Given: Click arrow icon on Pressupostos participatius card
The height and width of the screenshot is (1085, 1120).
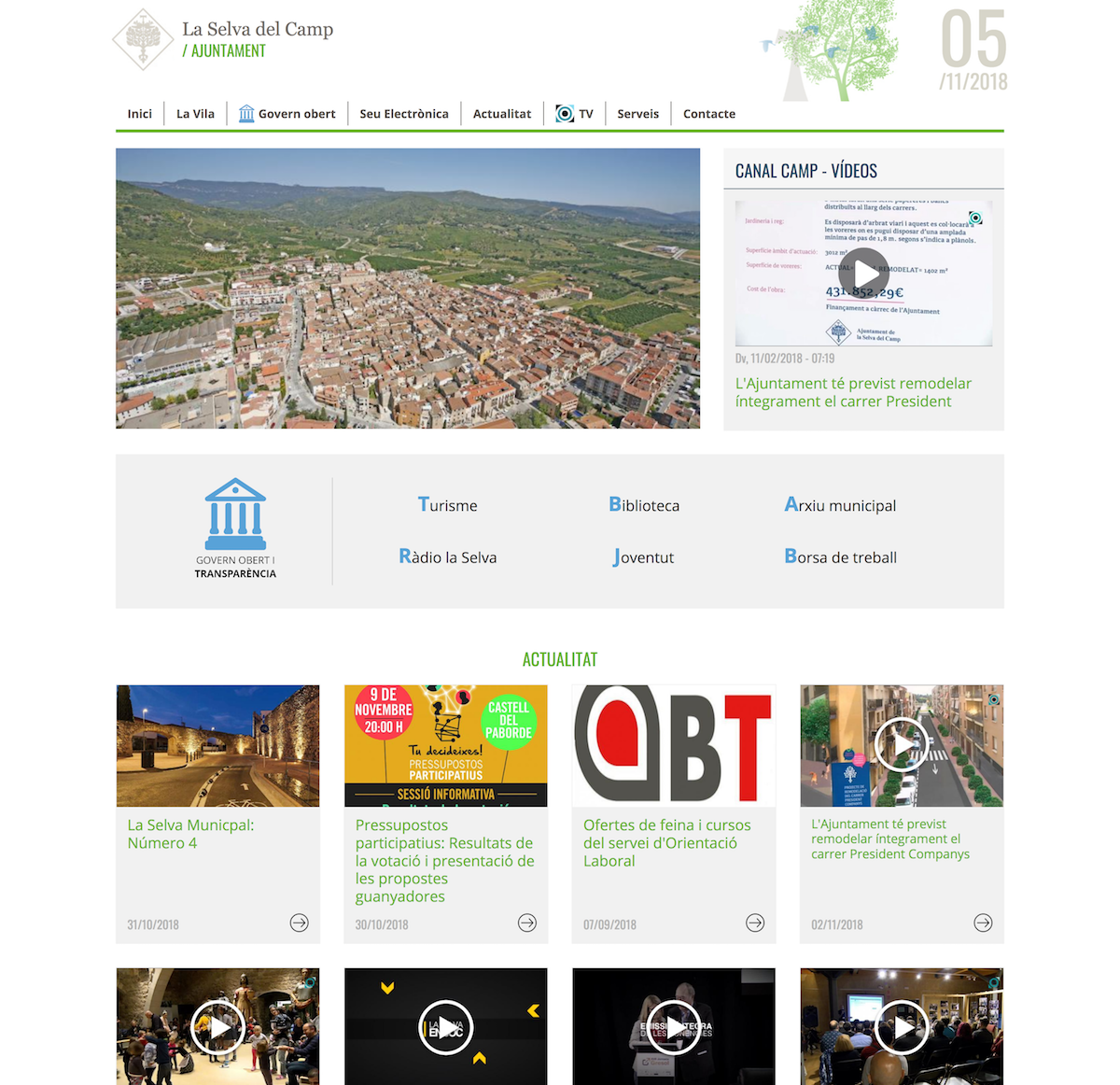Looking at the screenshot, I should tap(527, 923).
